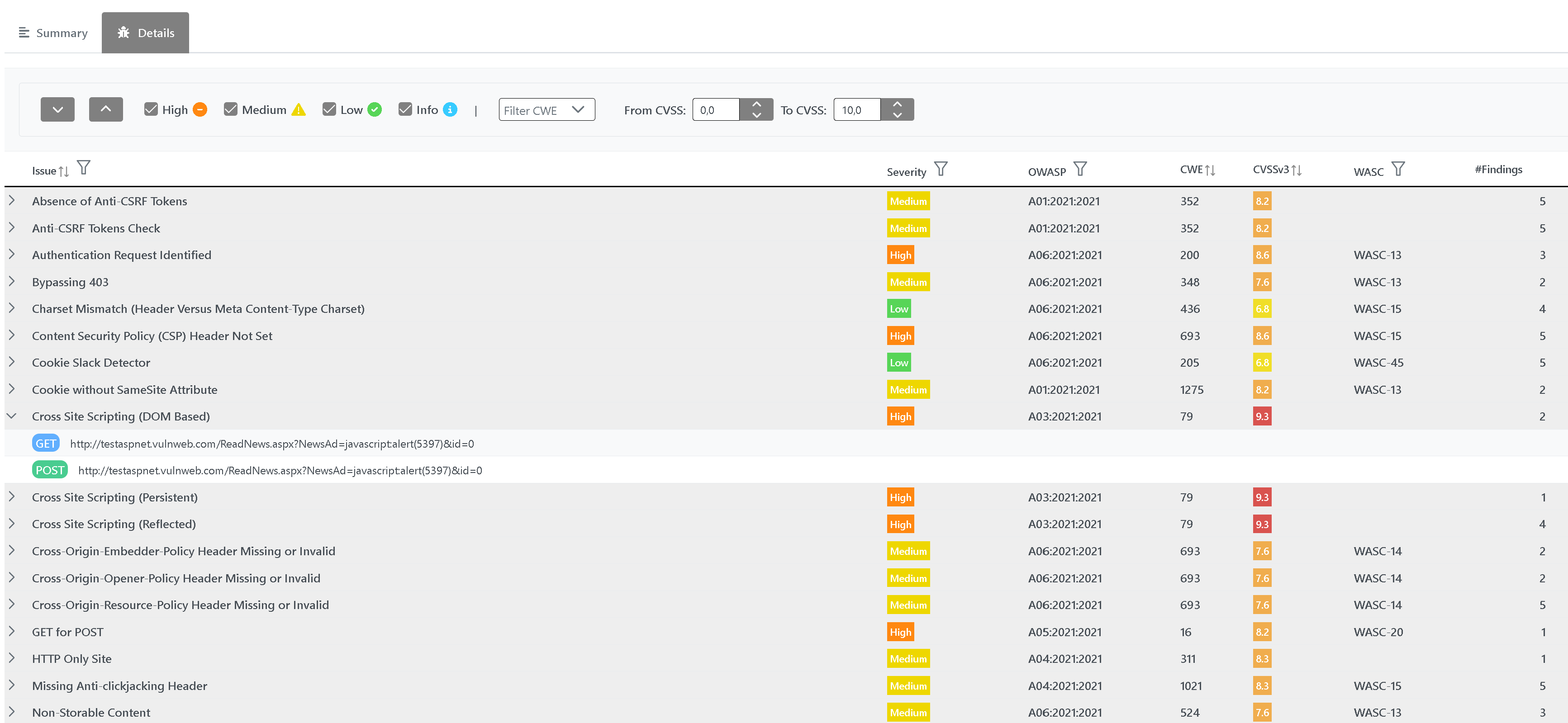Click the OWASP column filter funnel icon
The height and width of the screenshot is (723, 1568).
[1080, 169]
